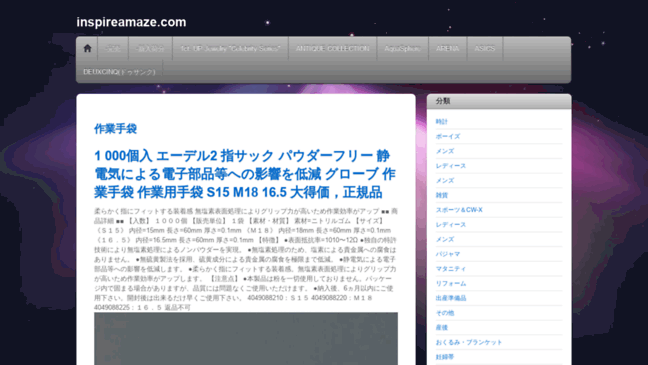Open the inspireamaze.com site title link
The image size is (648, 365).
pyautogui.click(x=131, y=22)
